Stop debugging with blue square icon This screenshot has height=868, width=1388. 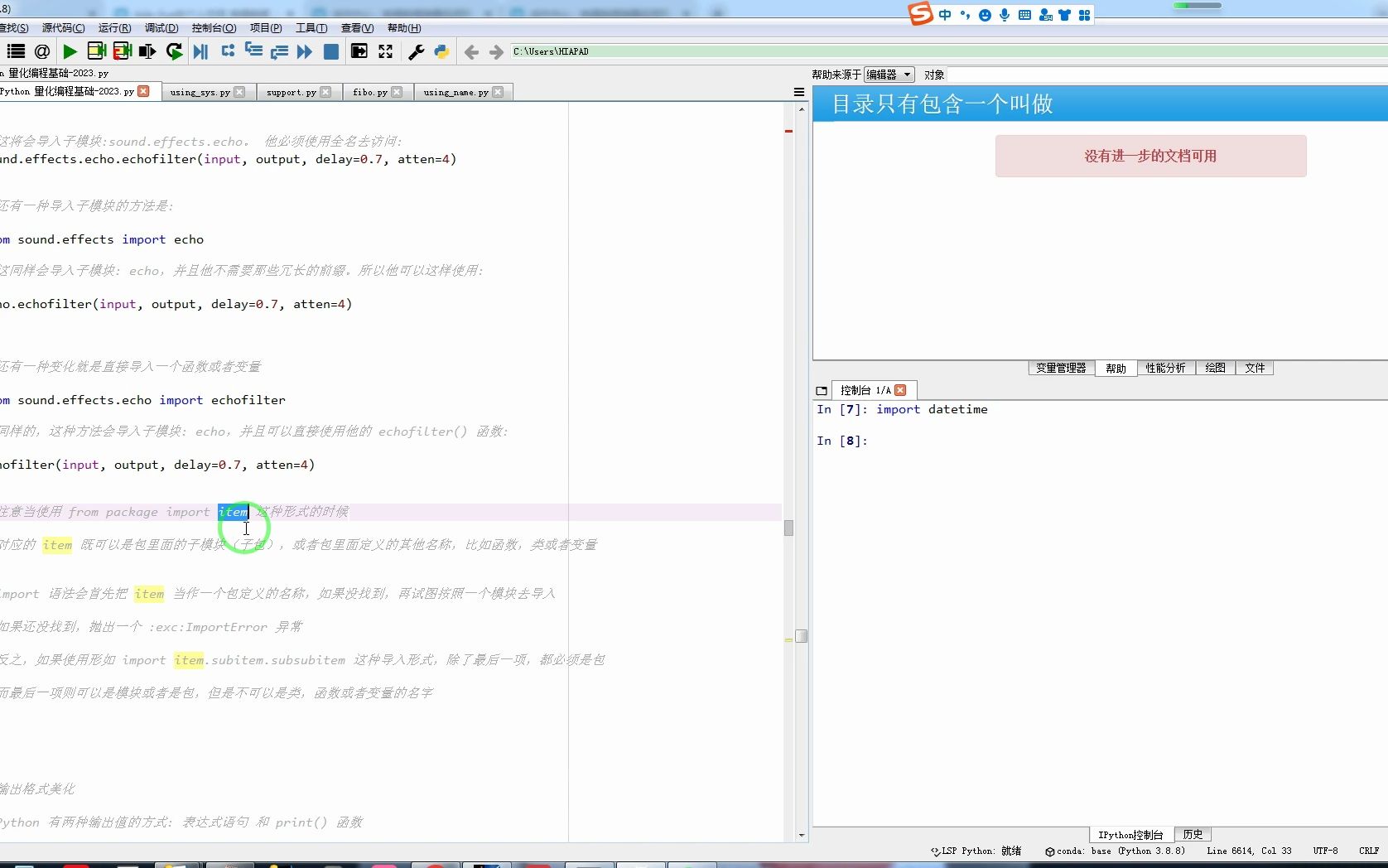[x=330, y=51]
